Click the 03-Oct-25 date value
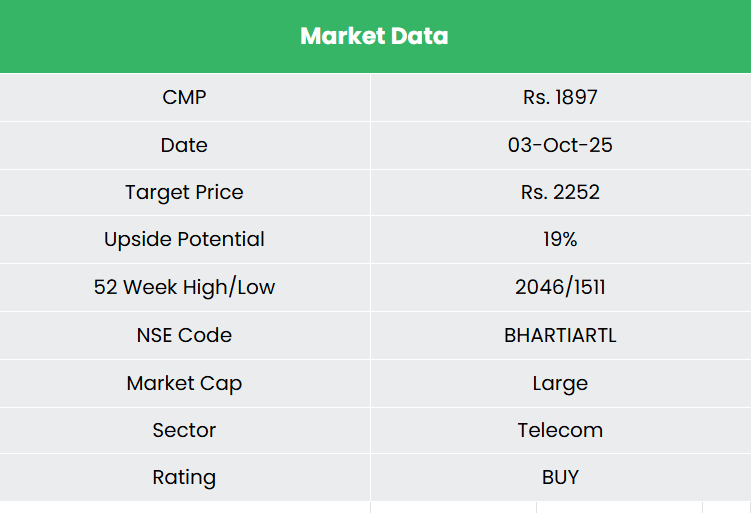The width and height of the screenshot is (751, 513). 560,145
